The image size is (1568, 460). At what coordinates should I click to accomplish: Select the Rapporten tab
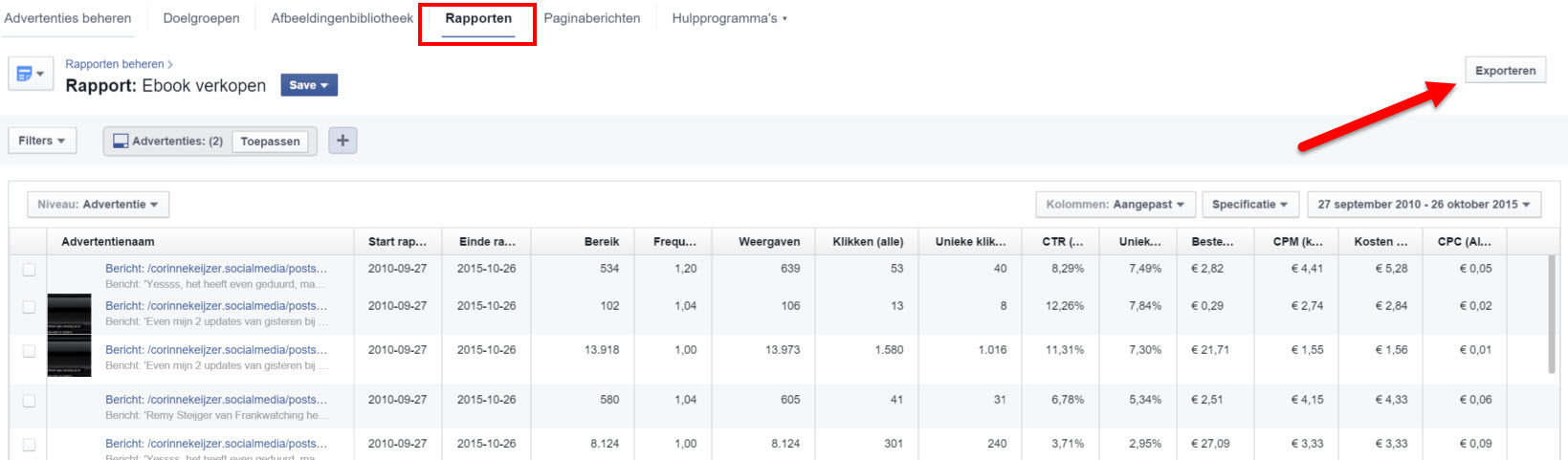(478, 18)
